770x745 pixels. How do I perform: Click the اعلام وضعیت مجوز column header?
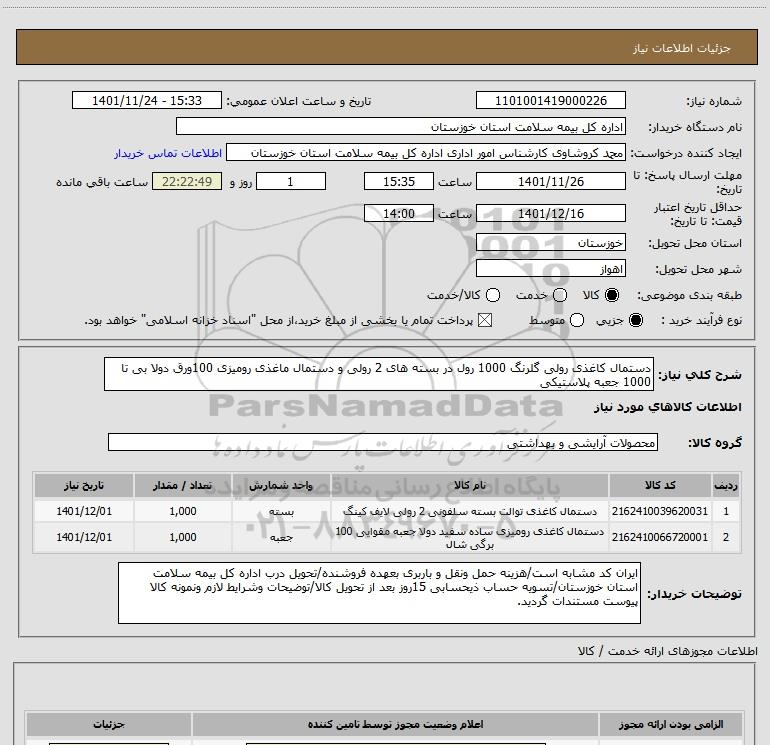395,724
